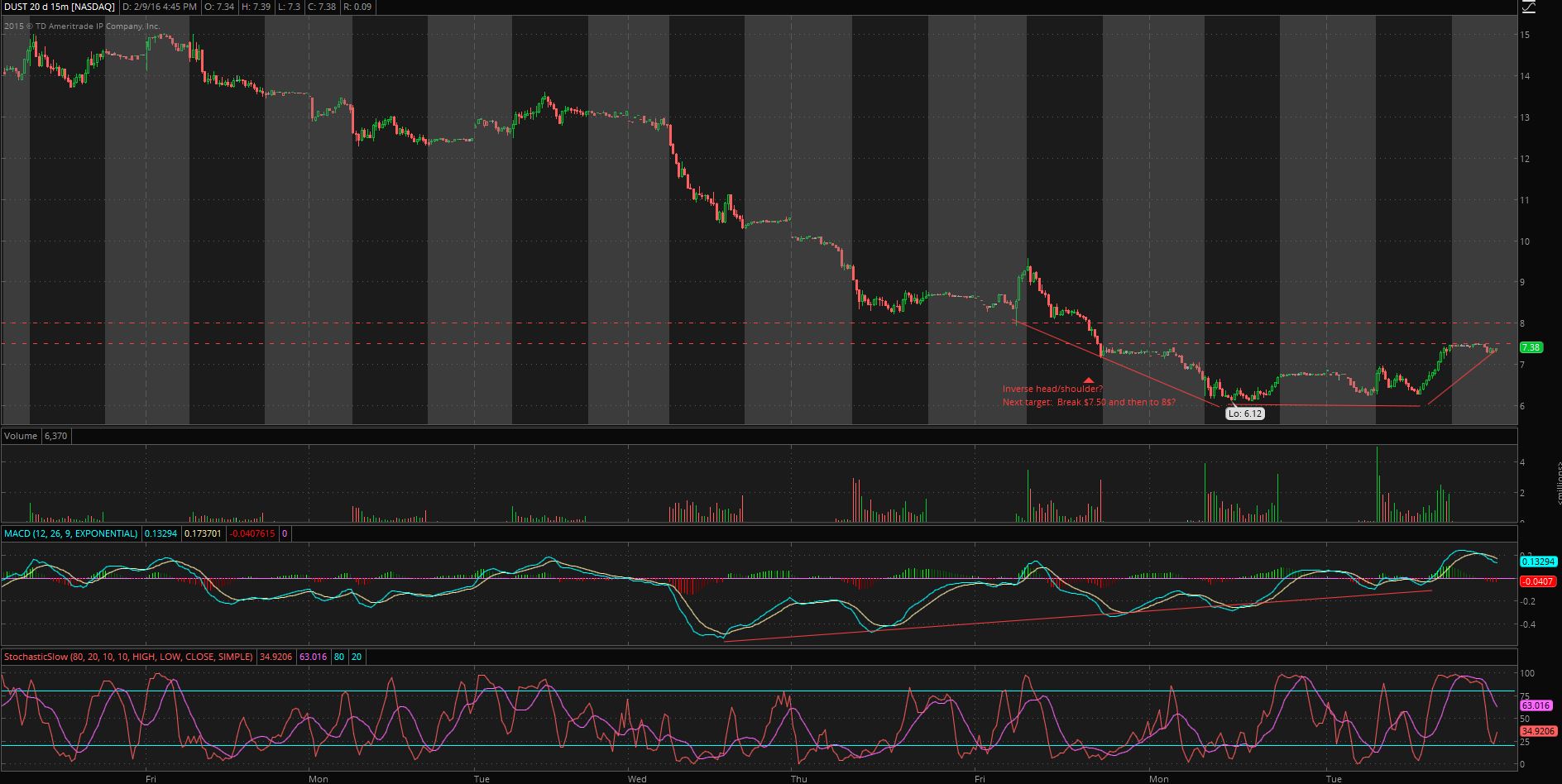Select the Next target Break $7.50 annotation
Image resolution: width=1562 pixels, height=784 pixels.
click(1089, 402)
